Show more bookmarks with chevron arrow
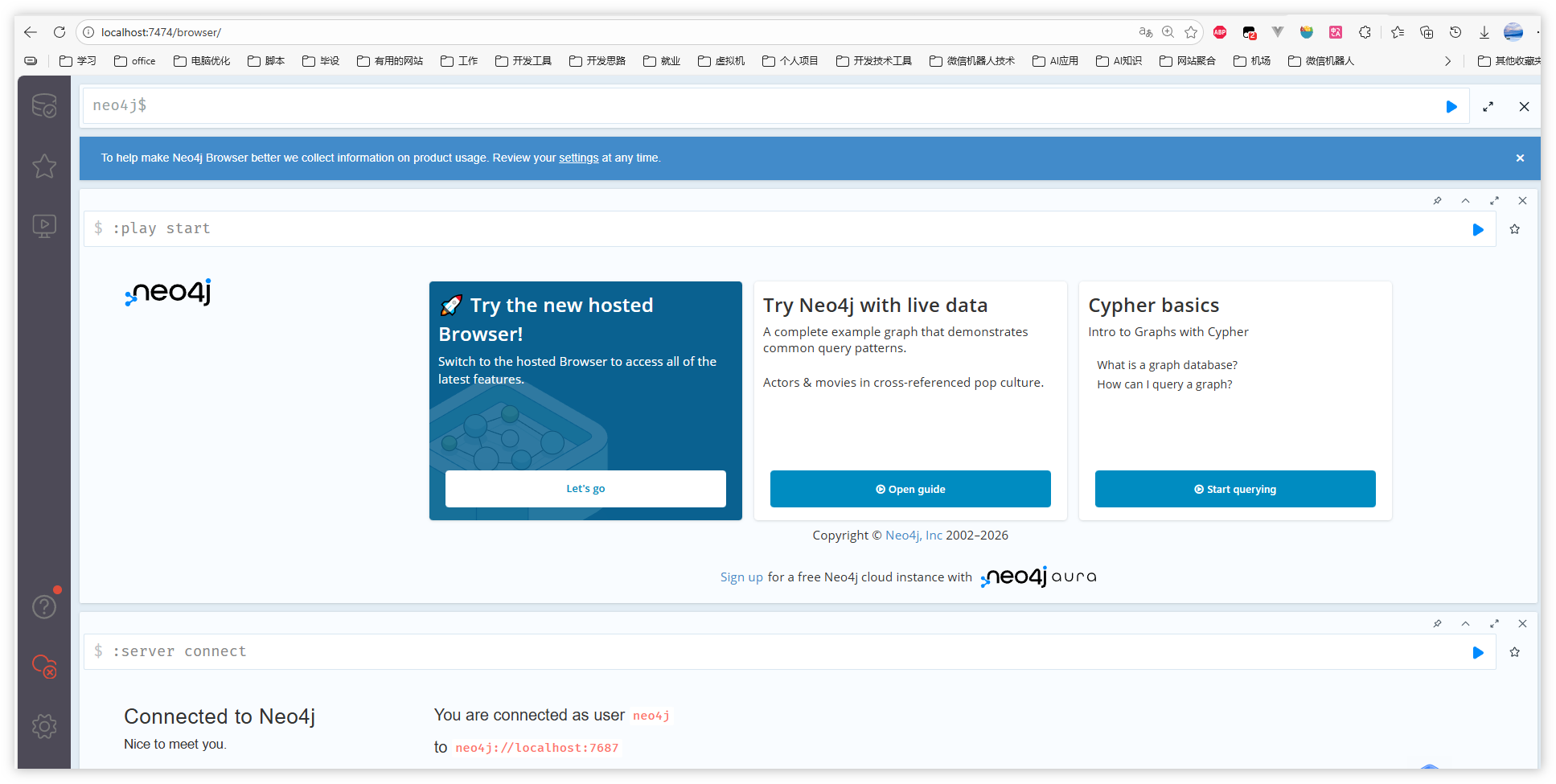The width and height of the screenshot is (1556, 784). [x=1447, y=61]
